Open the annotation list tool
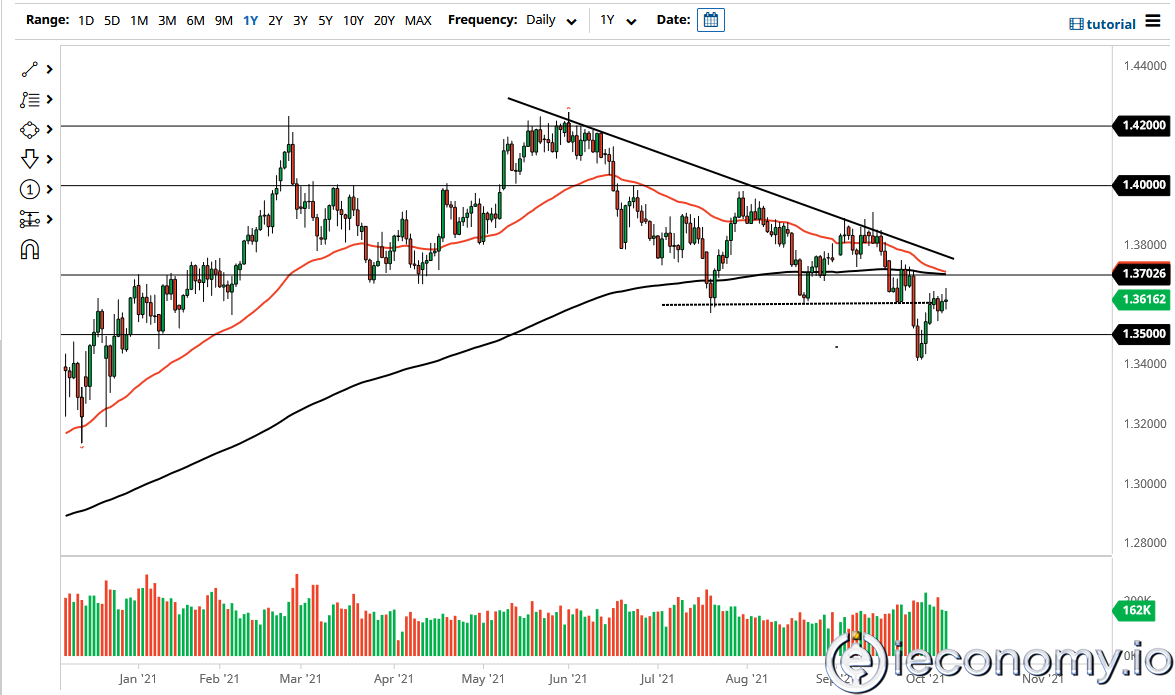1175x695 pixels. [x=30, y=99]
